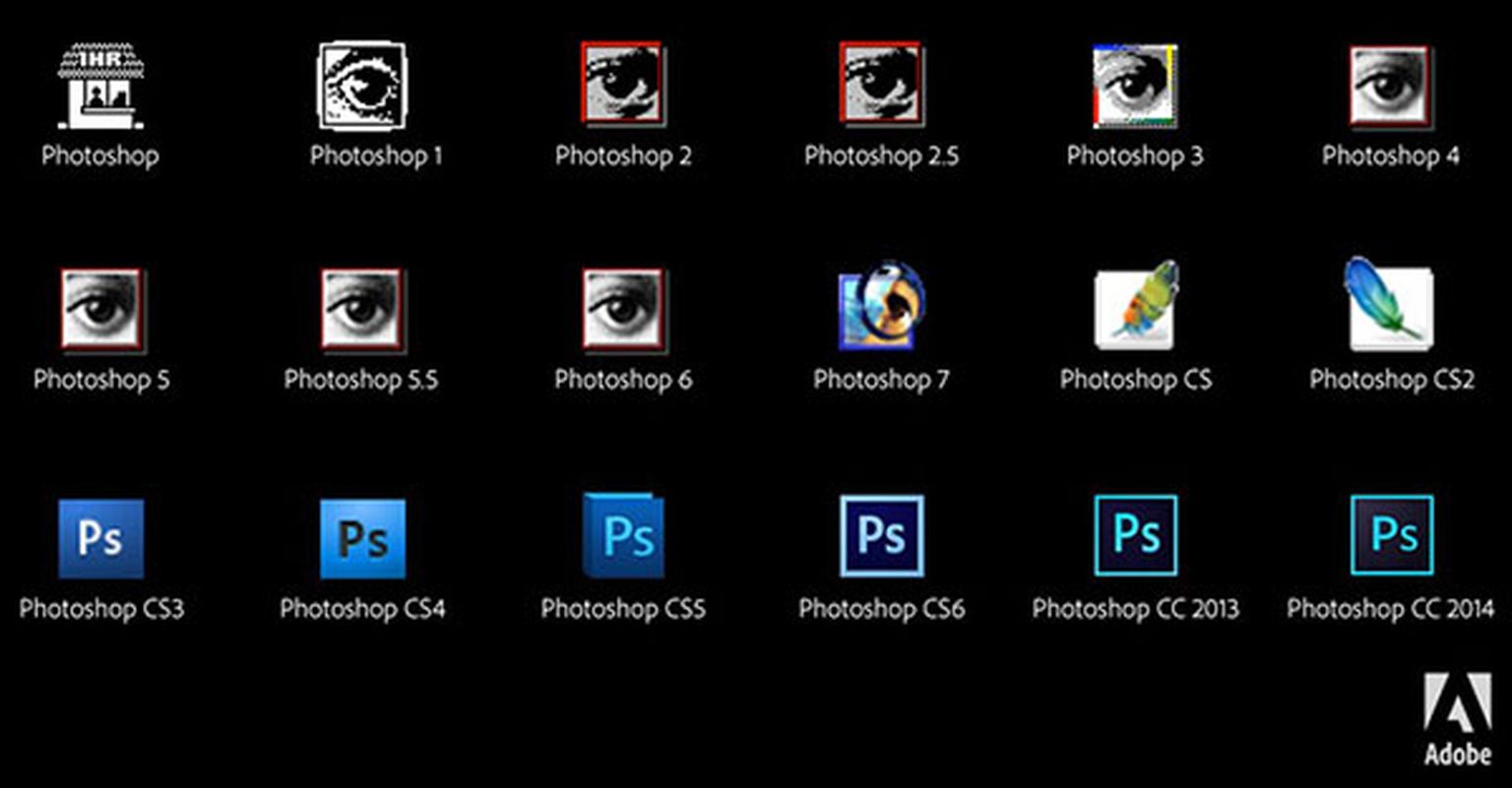Click the original Photoshop storefront icon

[100, 87]
